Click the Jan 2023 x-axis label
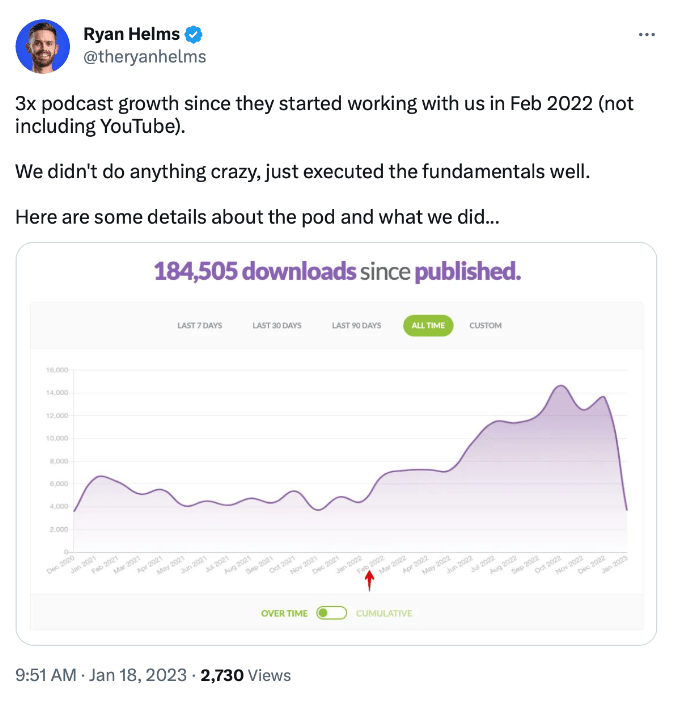Viewport: 674px width, 702px height. [614, 565]
